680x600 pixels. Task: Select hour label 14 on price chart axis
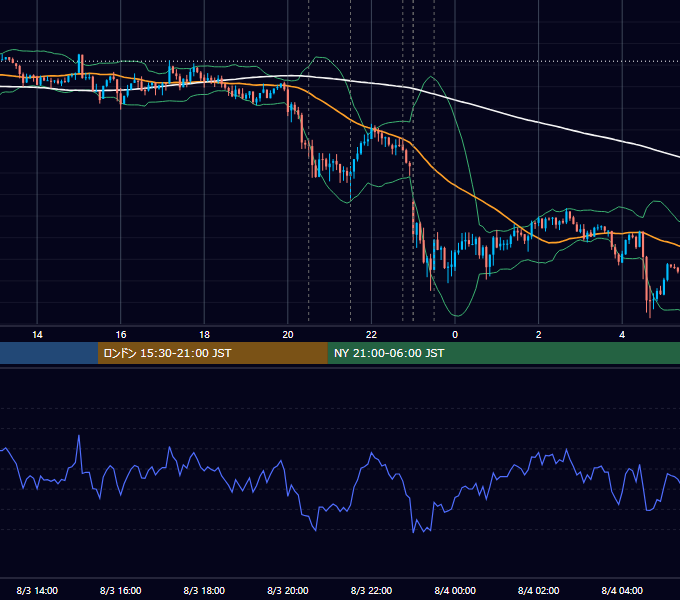click(37, 335)
